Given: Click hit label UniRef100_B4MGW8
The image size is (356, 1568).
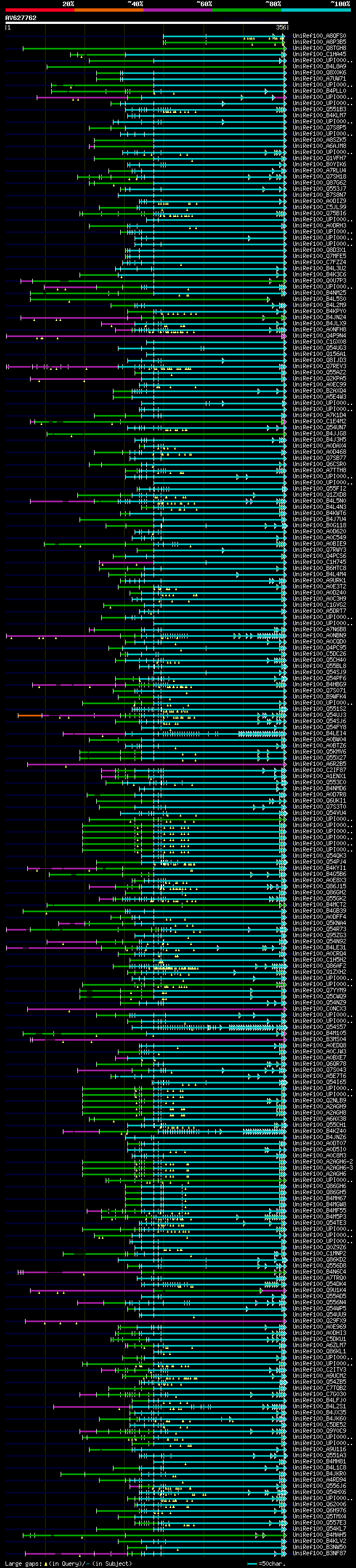Looking at the screenshot, I should coord(319,1205).
